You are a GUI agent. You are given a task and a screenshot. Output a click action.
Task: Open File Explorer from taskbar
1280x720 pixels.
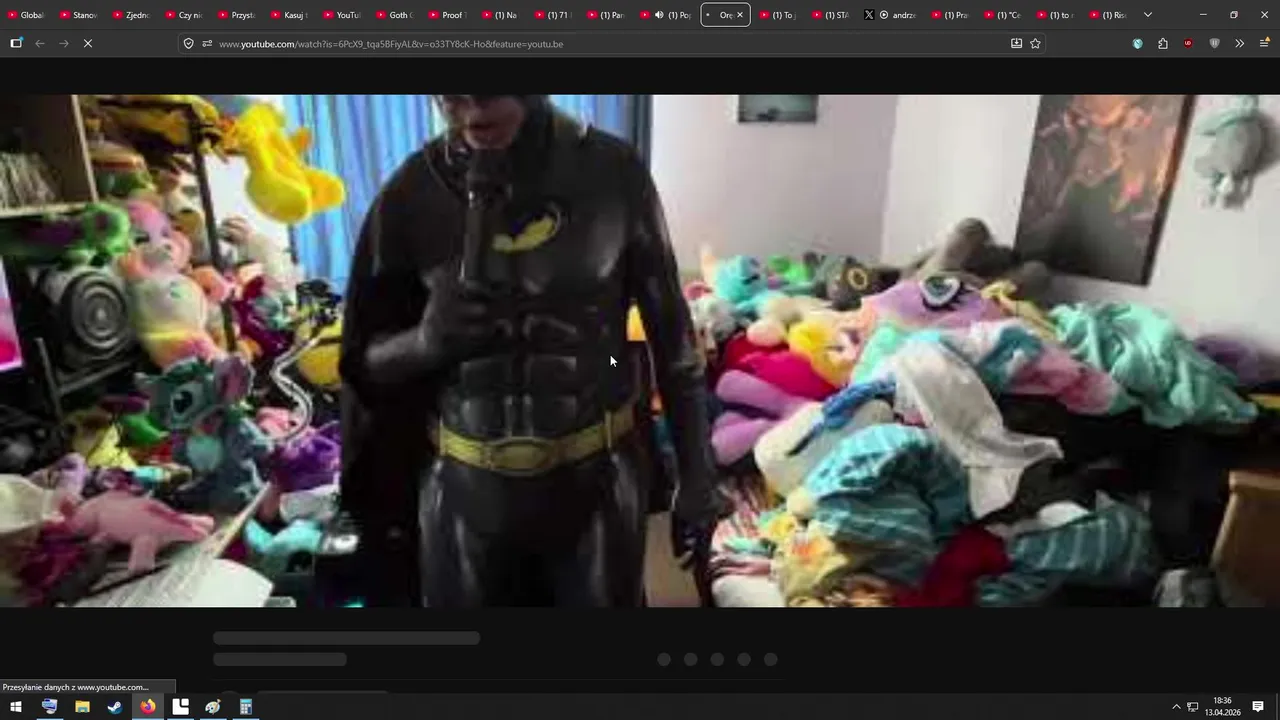pos(82,707)
